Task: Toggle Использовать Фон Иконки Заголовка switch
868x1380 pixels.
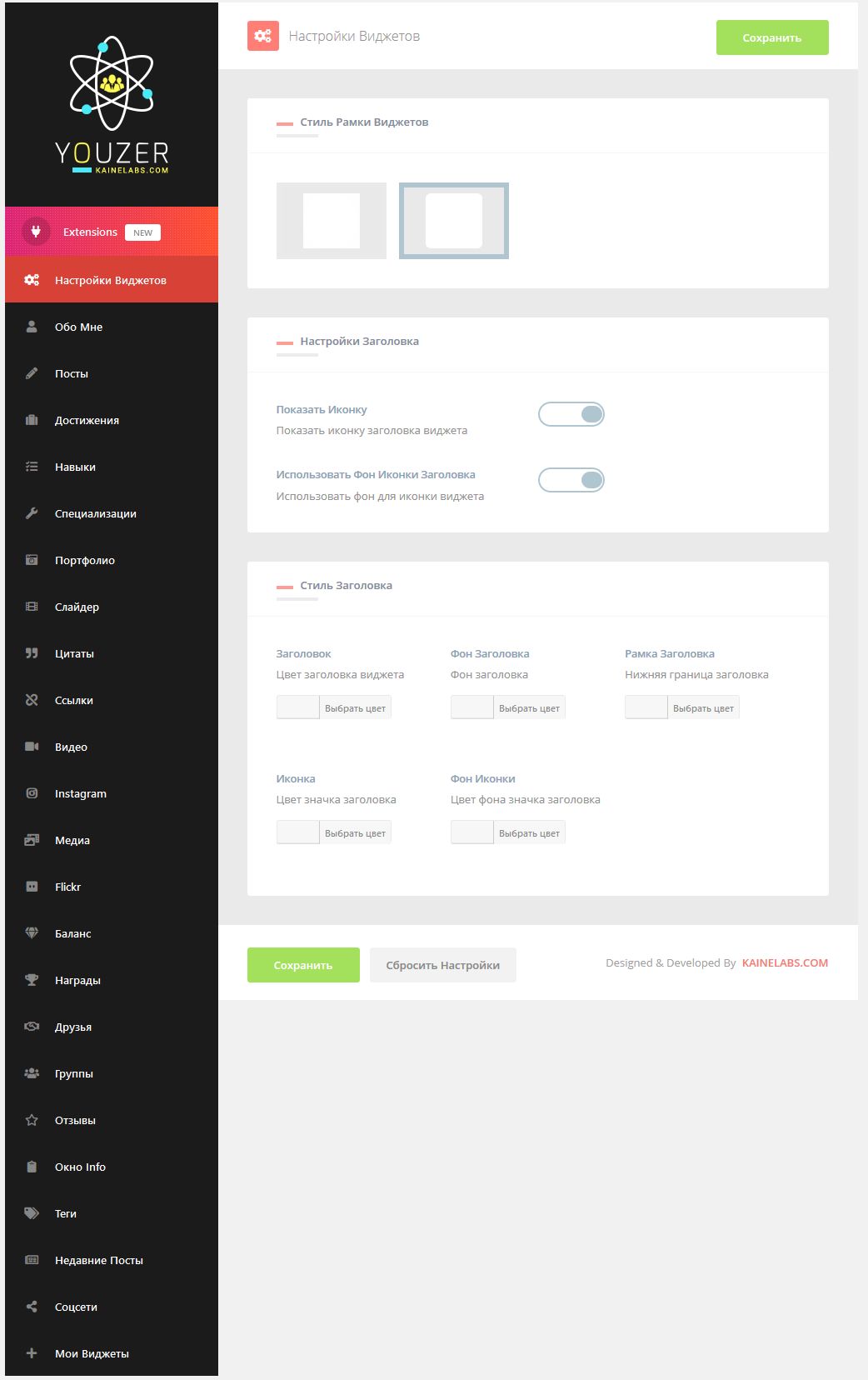Action: (571, 480)
